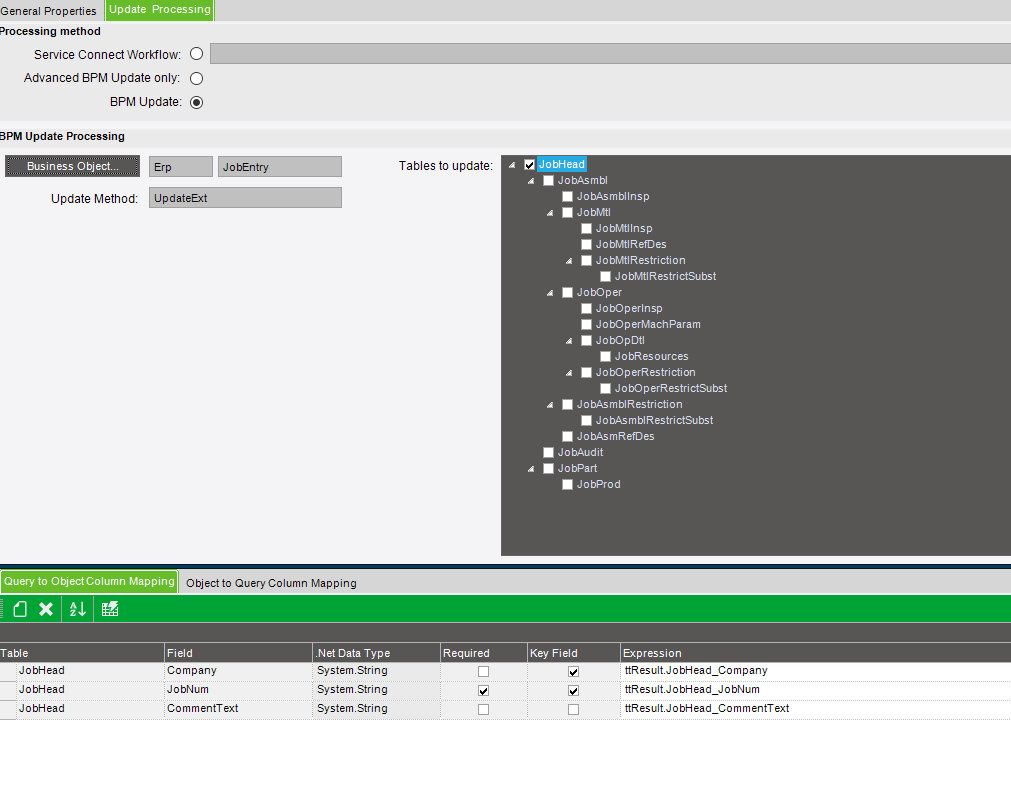Select row header of JobNum mapping row

click(8, 690)
